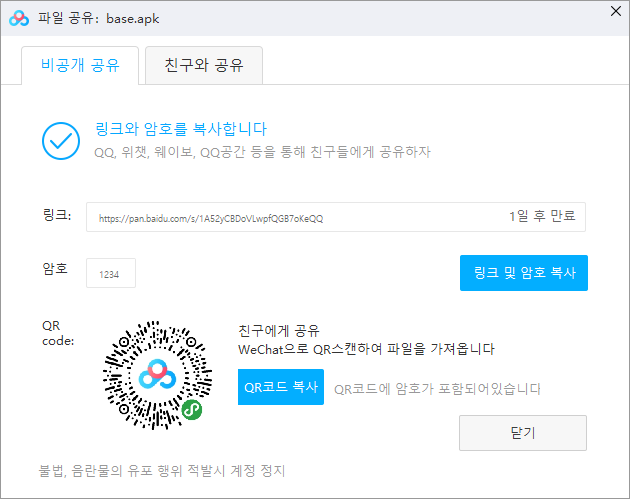
Task: Click the 1일 후 만료 expiry text
Action: [542, 216]
